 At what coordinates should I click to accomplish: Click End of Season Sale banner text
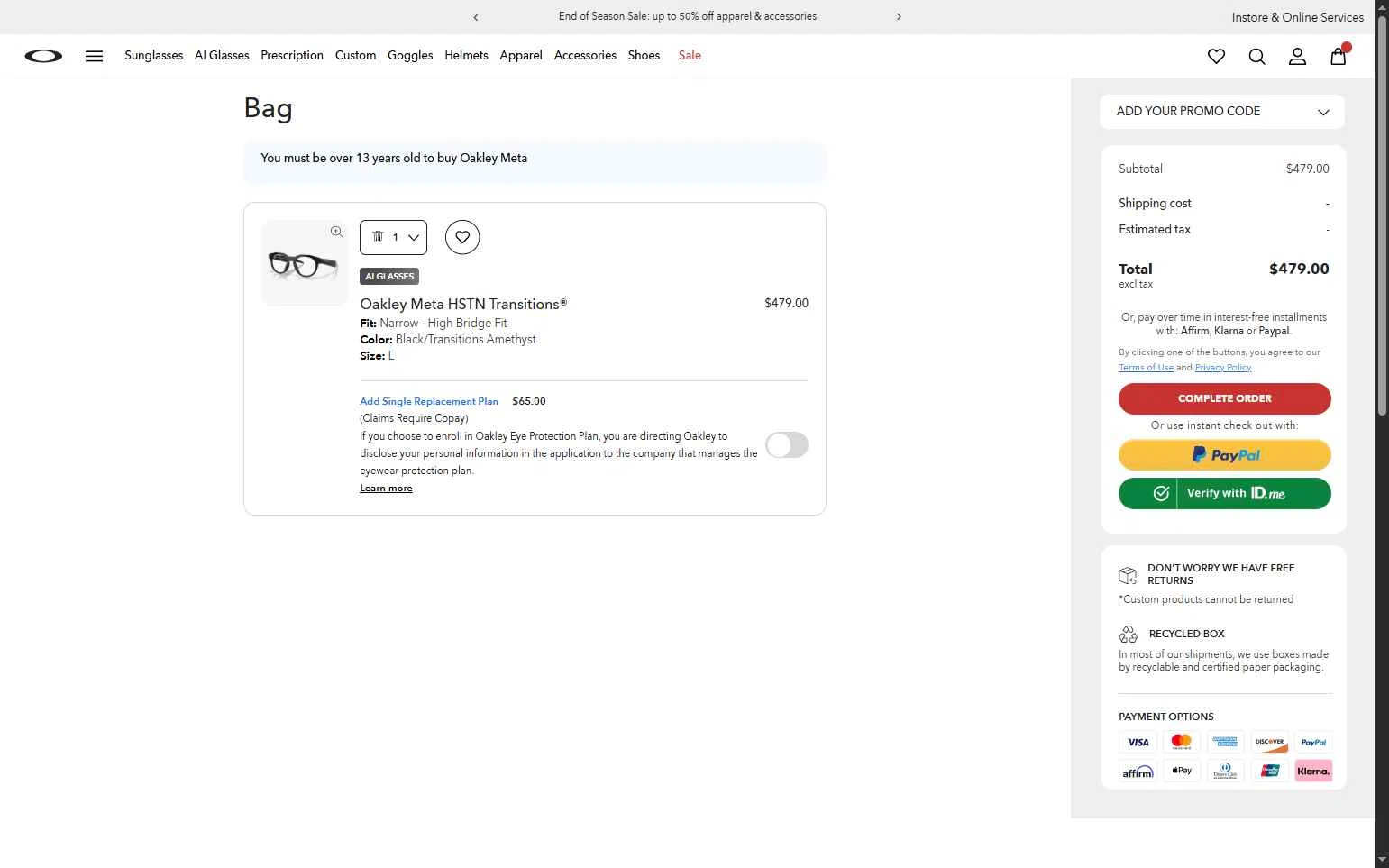687,17
